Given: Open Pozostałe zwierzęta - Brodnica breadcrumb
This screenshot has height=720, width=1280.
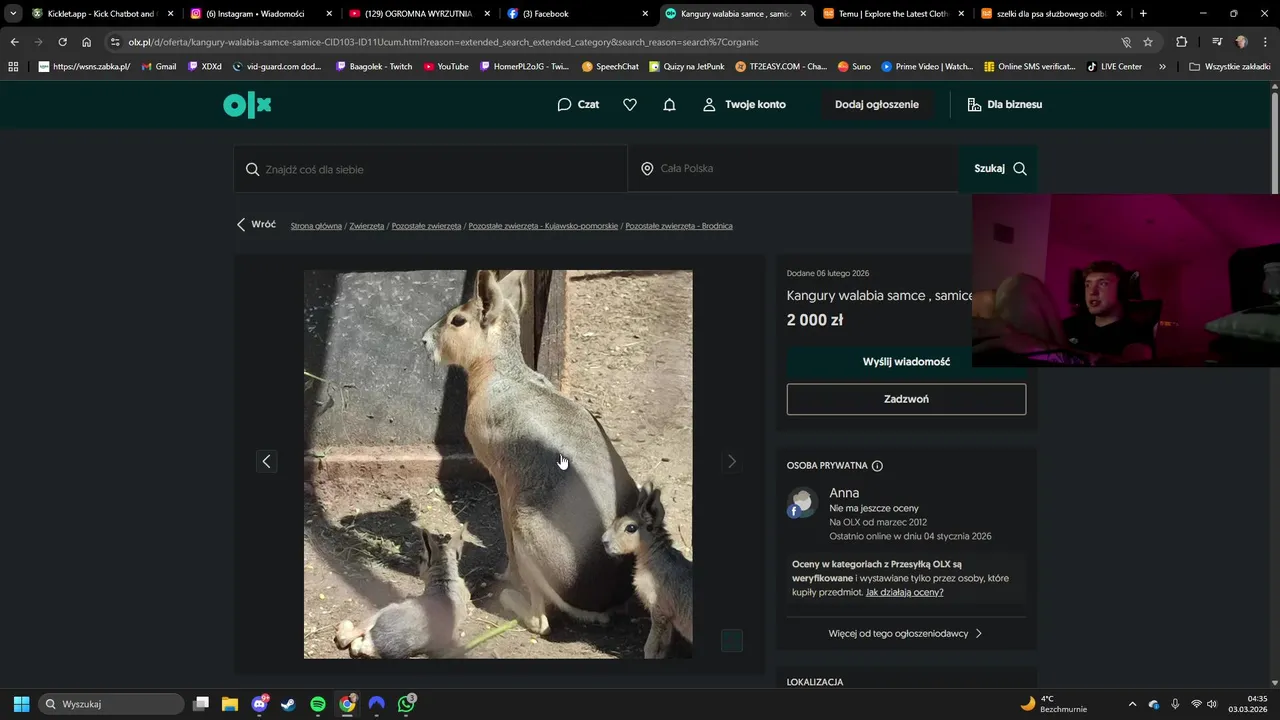Looking at the screenshot, I should click(x=679, y=226).
